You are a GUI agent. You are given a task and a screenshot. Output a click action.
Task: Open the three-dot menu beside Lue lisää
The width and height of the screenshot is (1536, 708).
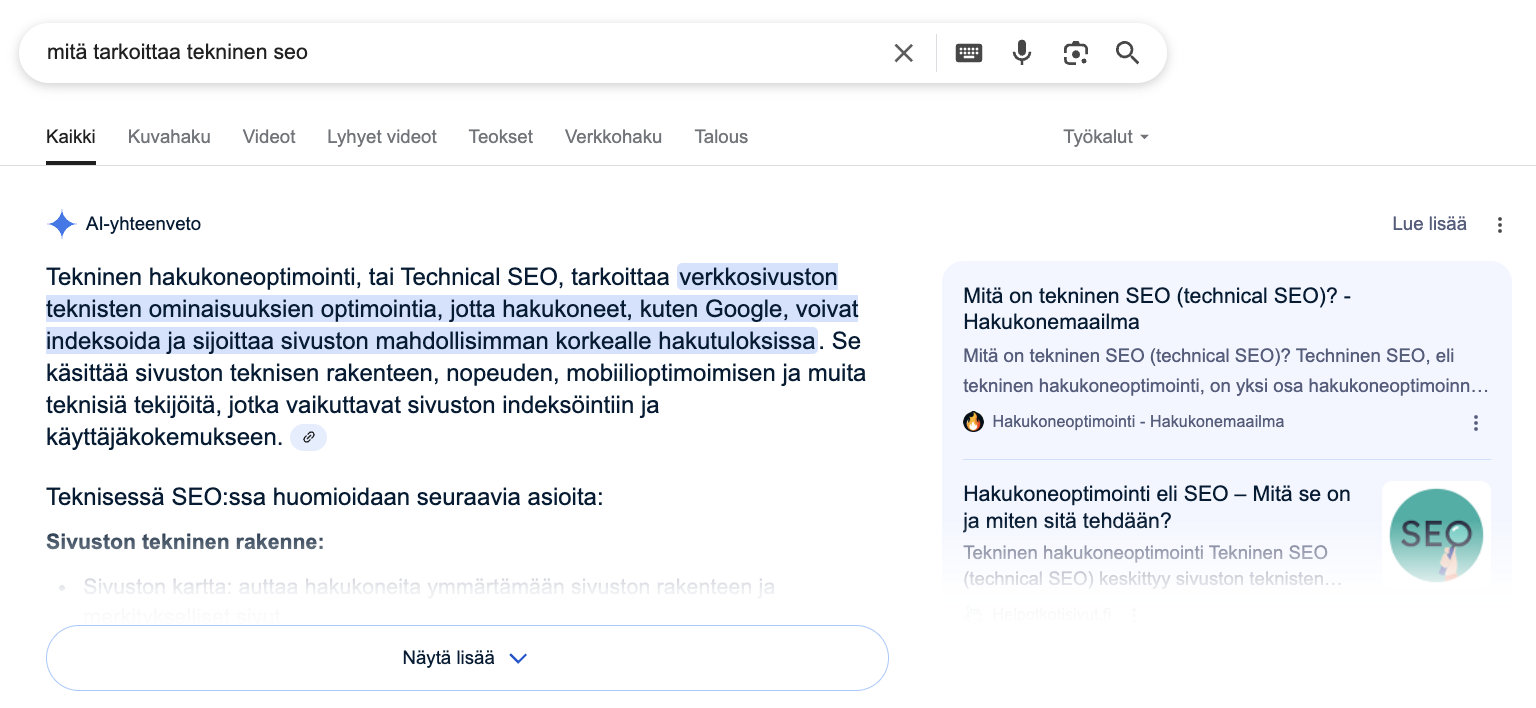pos(1499,225)
